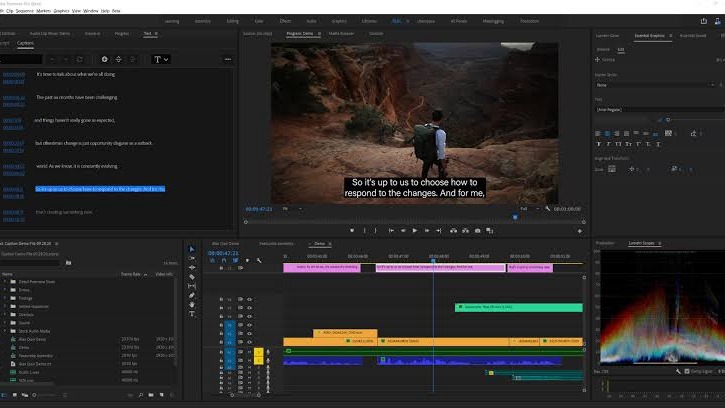Click the font size slider handle
Image resolution: width=725 pixels, height=408 pixels.
(x=668, y=120)
